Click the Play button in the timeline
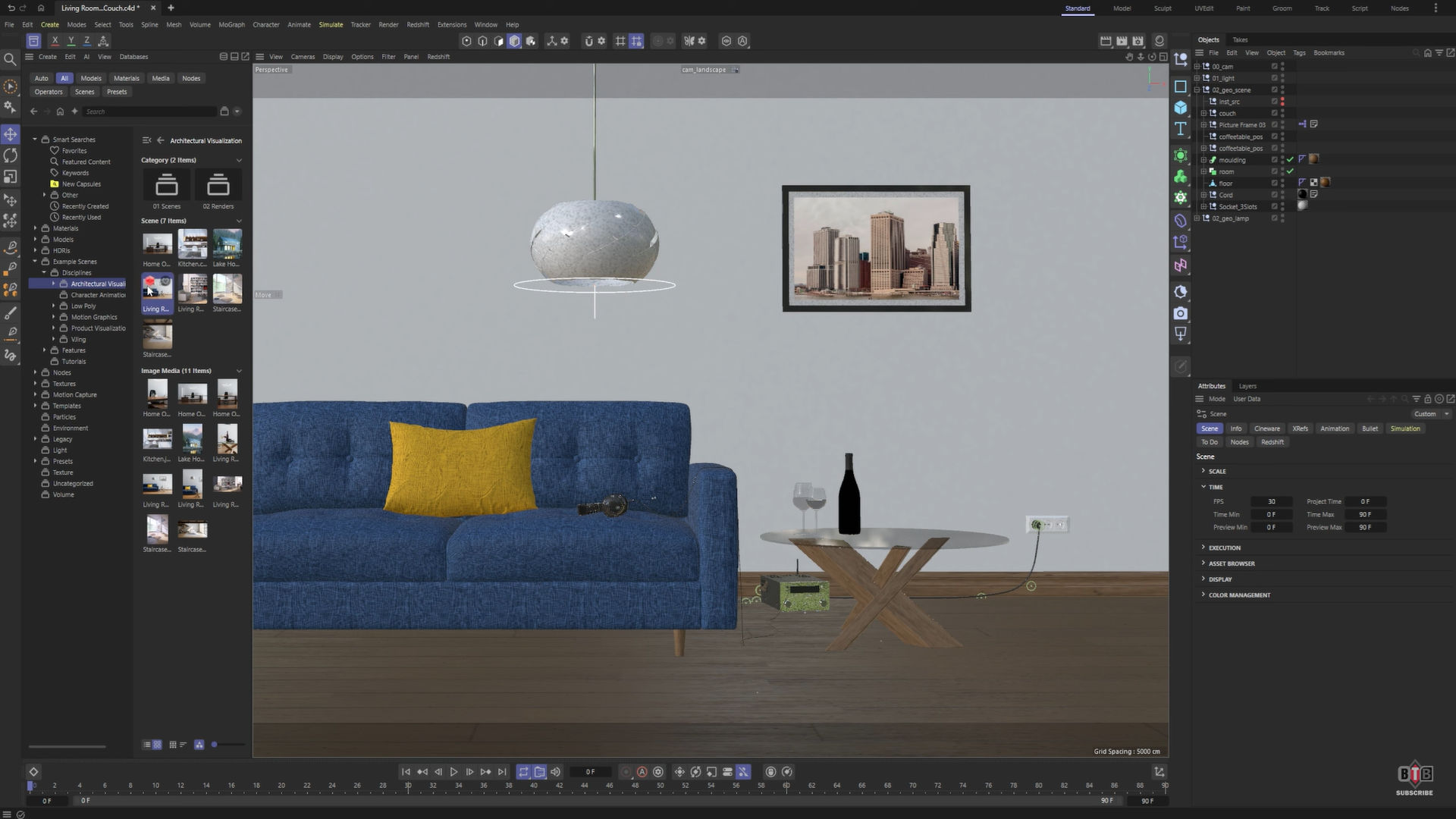This screenshot has width=1456, height=819. click(453, 771)
